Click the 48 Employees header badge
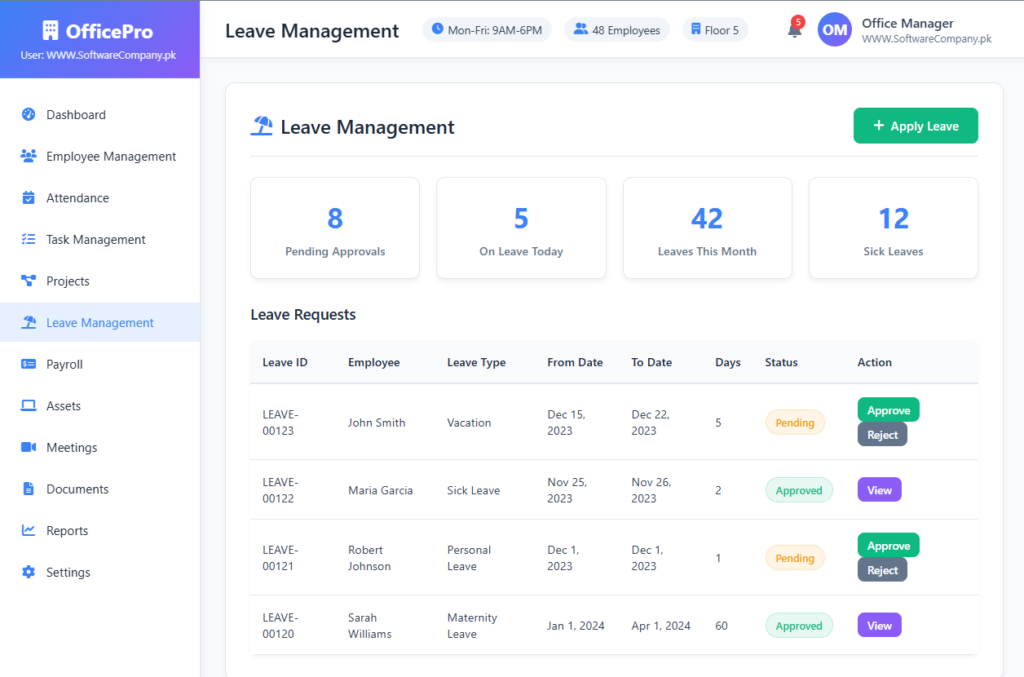1024x677 pixels. (x=617, y=30)
